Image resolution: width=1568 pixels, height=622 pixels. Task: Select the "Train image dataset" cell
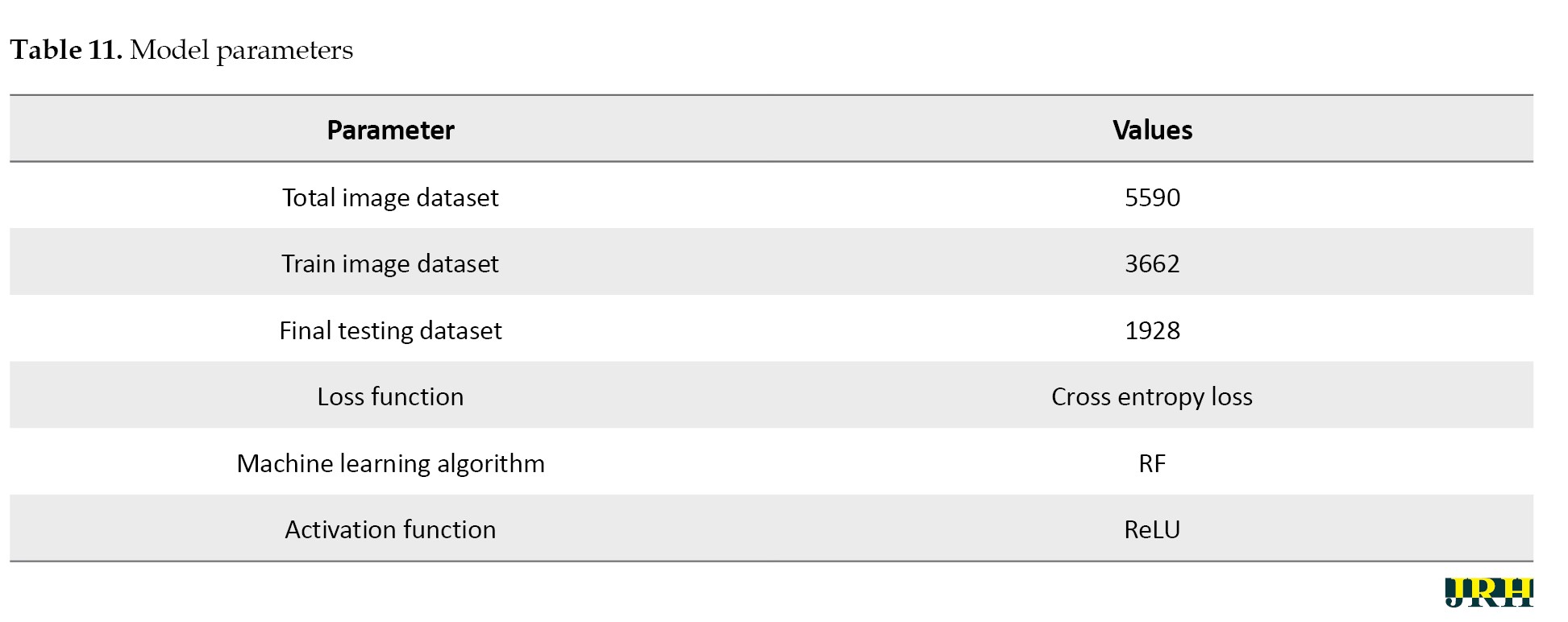coord(390,263)
